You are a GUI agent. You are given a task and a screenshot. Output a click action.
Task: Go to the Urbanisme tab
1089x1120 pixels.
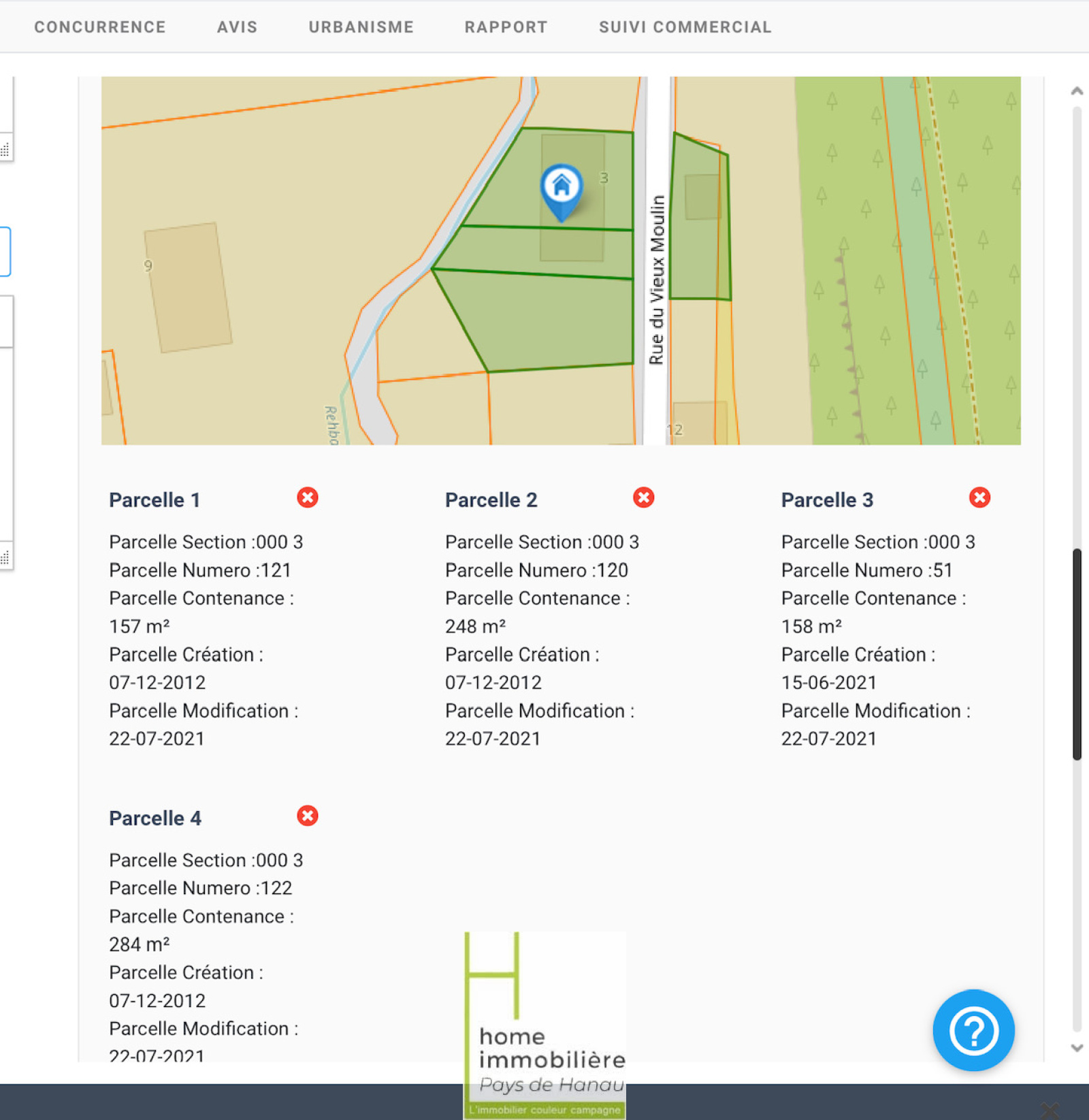[x=361, y=27]
